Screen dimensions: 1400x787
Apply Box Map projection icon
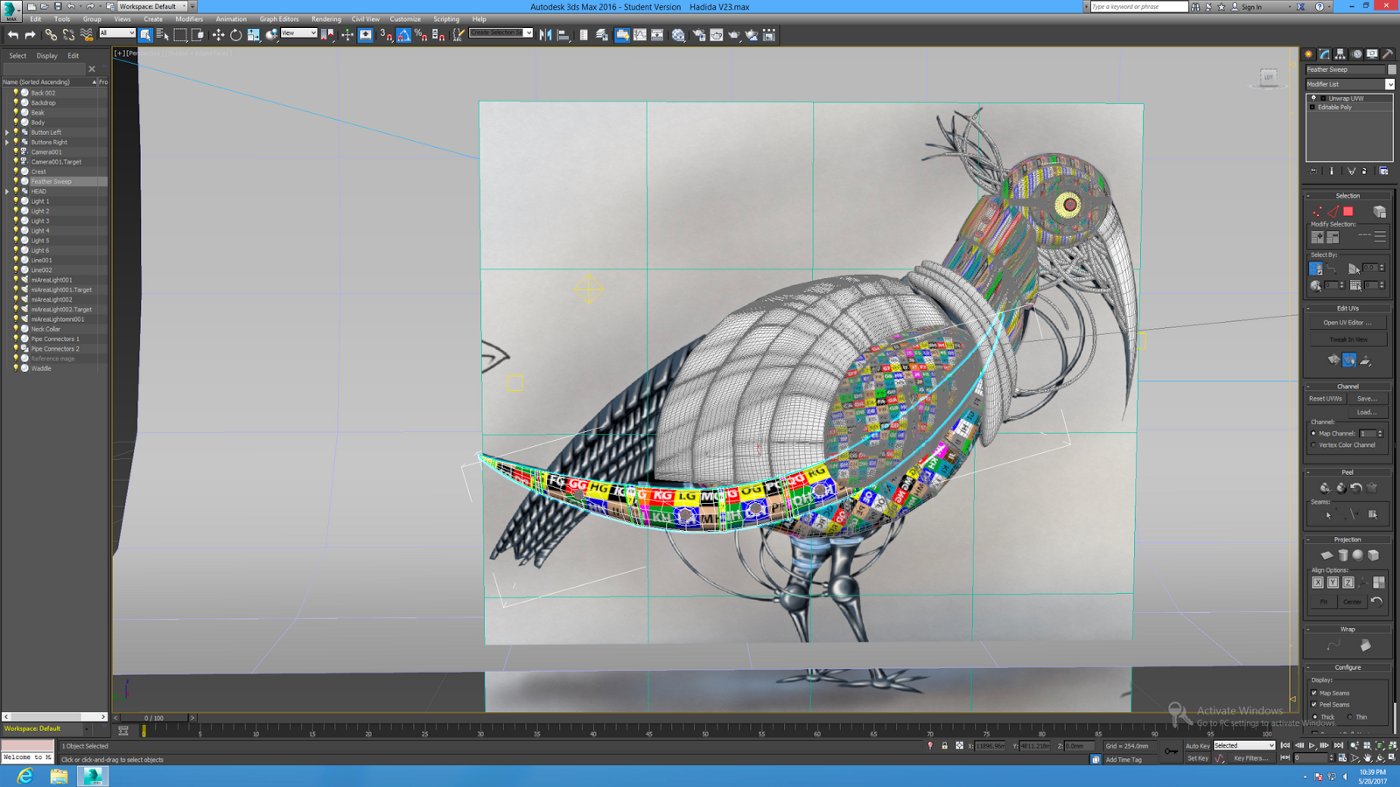click(x=1373, y=555)
